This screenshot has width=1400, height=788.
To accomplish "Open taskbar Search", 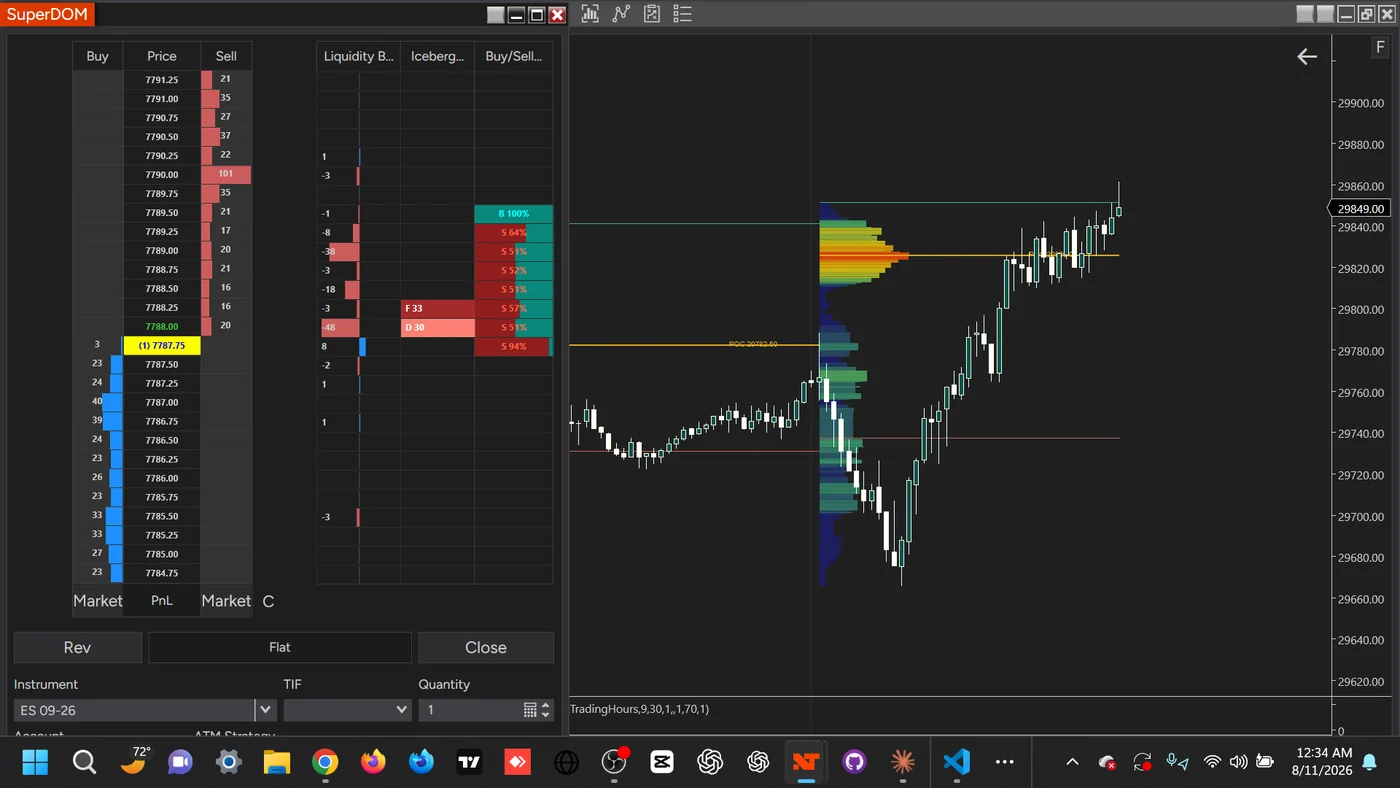I will point(84,763).
